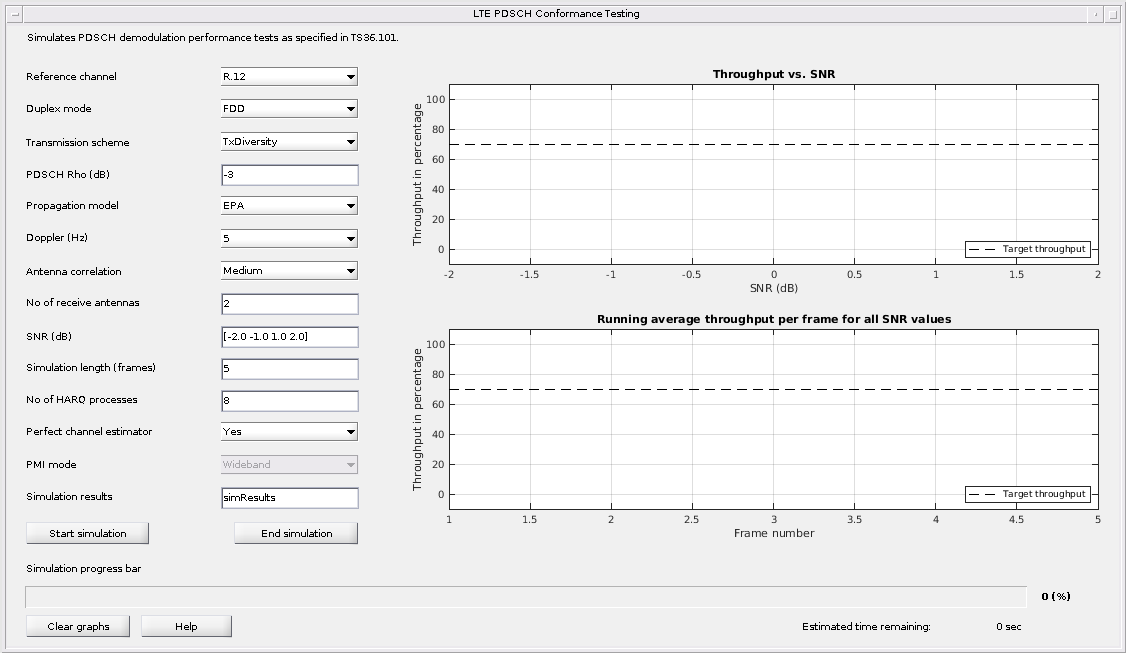Click the No of HARQ processes field
The width and height of the screenshot is (1126, 653).
[x=289, y=401]
